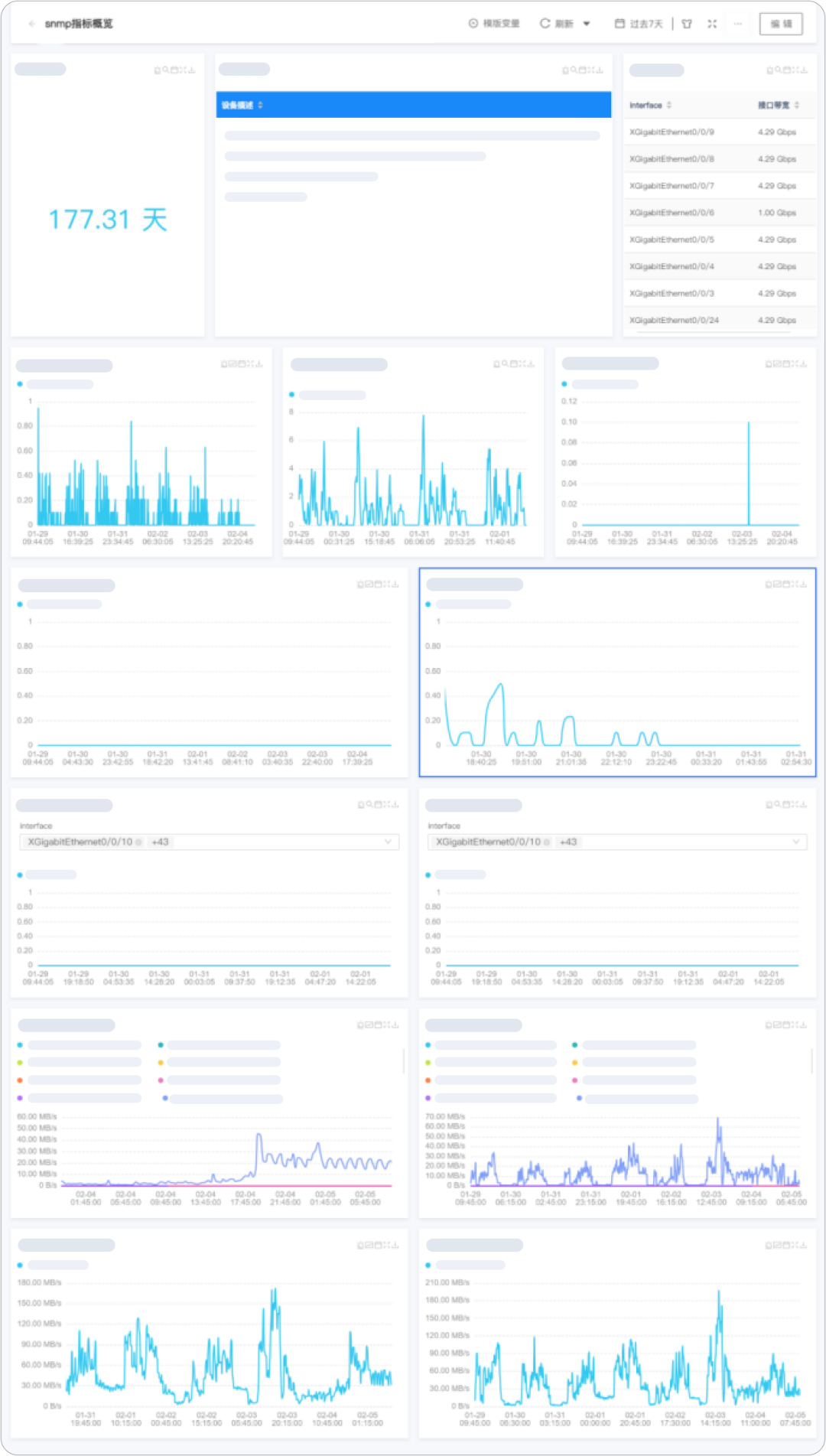Viewport: 826px width, 1456px height.
Task: Download data from the left interface selector panel
Action: (395, 804)
